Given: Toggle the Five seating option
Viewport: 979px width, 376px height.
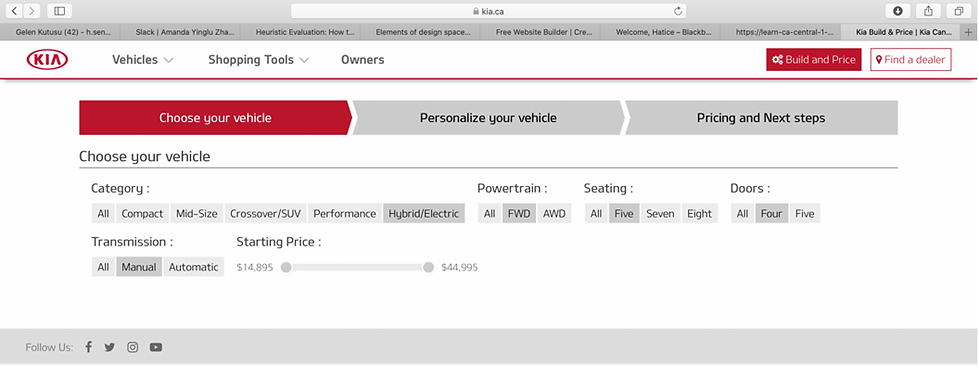Looking at the screenshot, I should click(624, 214).
